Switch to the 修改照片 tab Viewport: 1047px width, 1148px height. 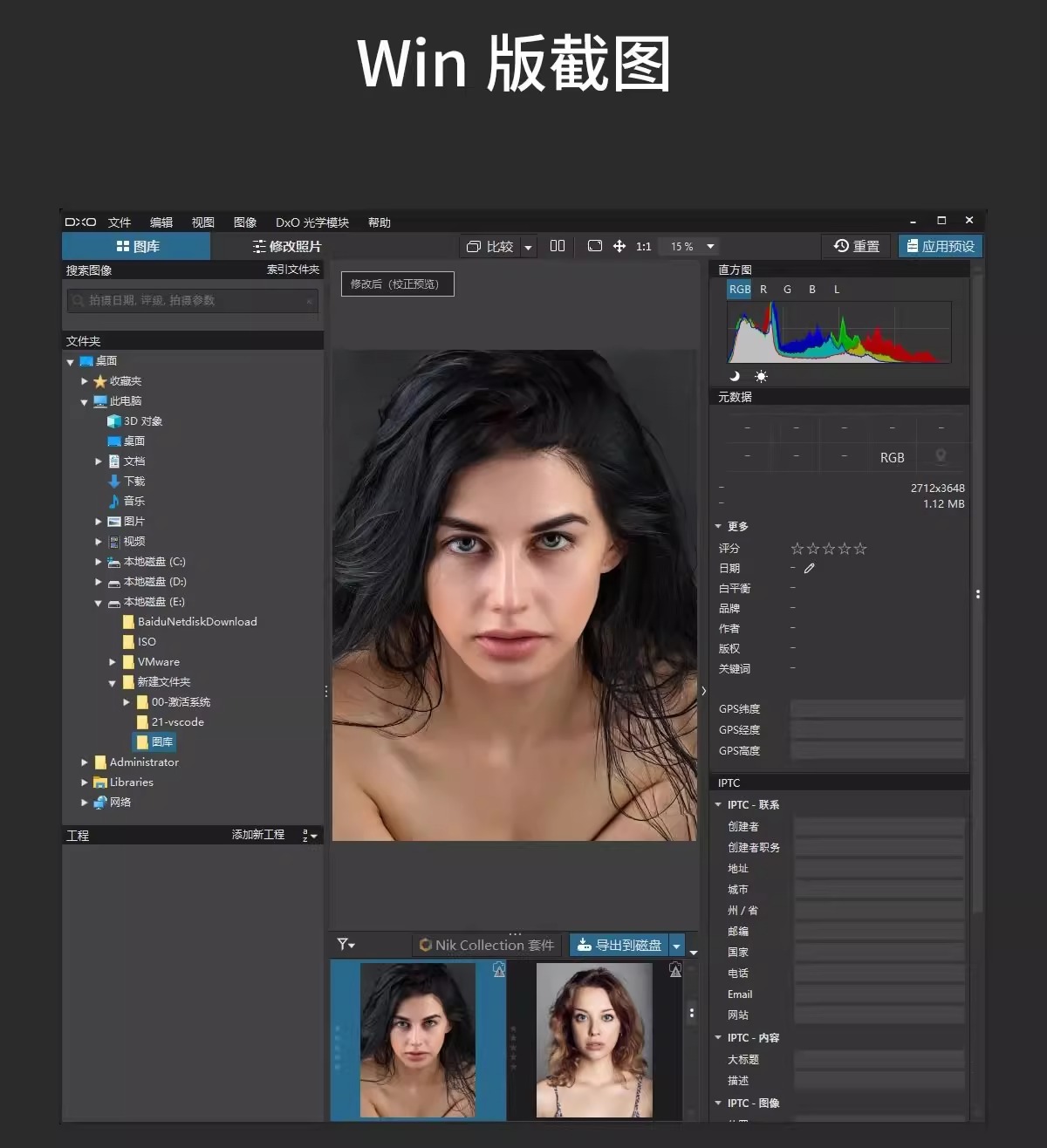[286, 247]
